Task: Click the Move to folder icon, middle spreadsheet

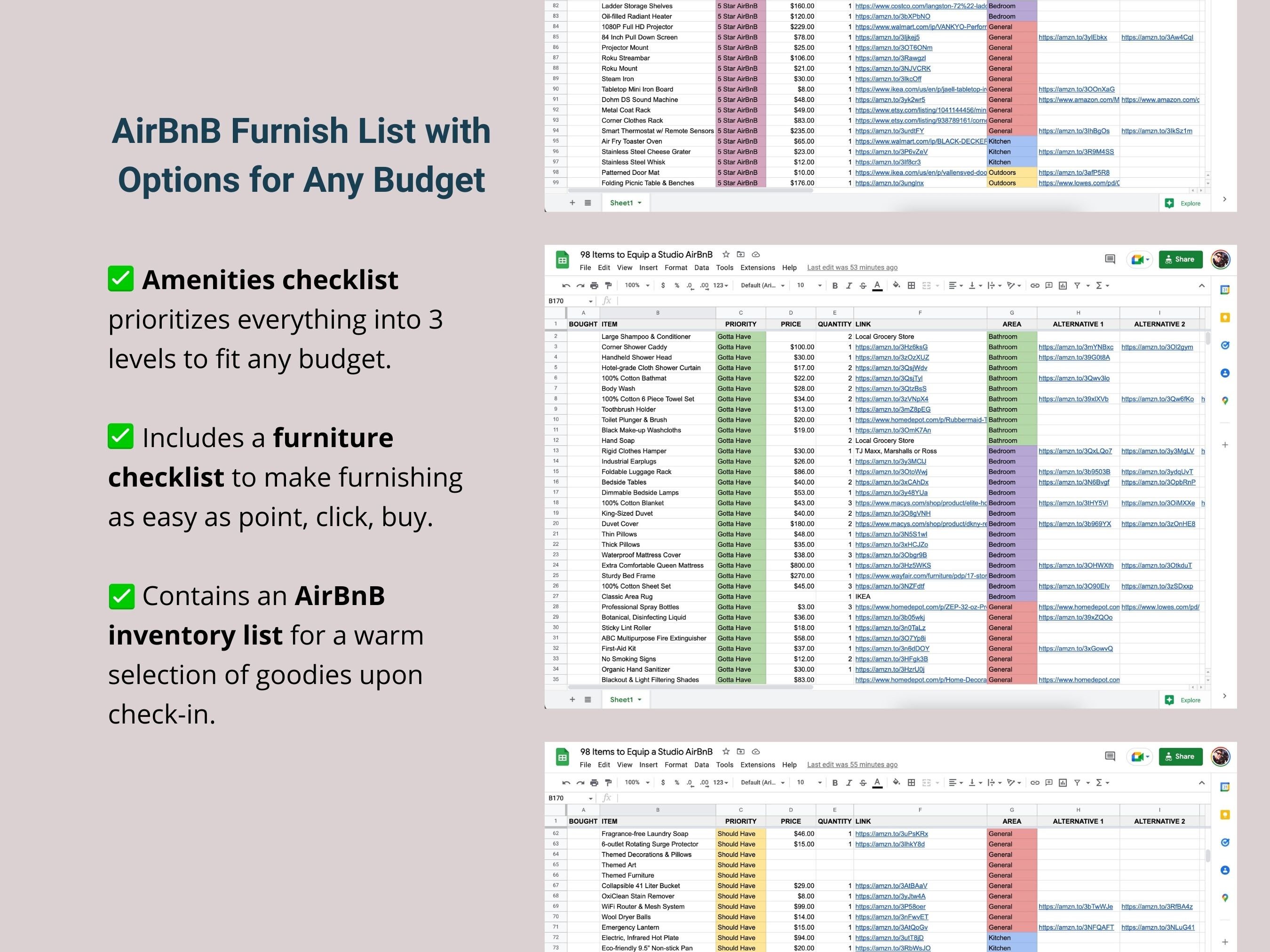Action: [x=741, y=254]
